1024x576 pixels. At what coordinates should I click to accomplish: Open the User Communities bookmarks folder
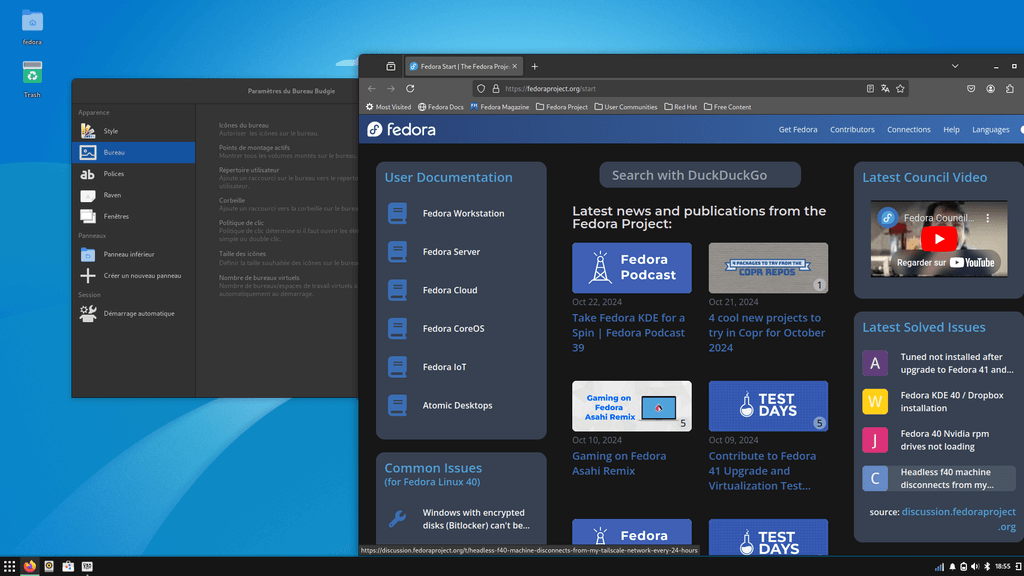point(626,107)
